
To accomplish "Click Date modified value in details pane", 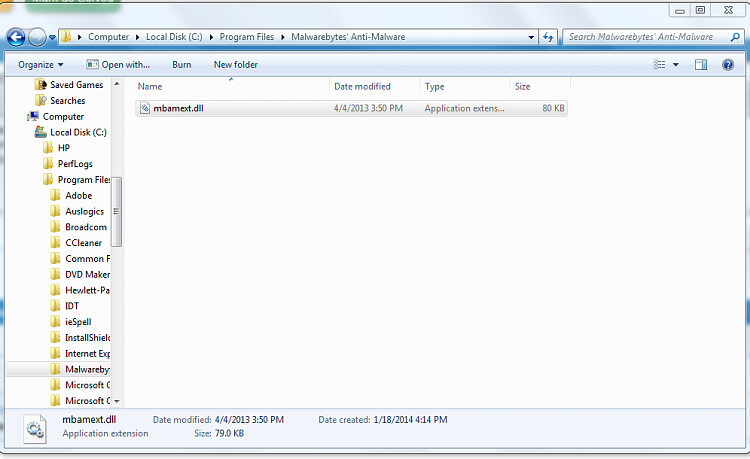I will click(x=249, y=419).
